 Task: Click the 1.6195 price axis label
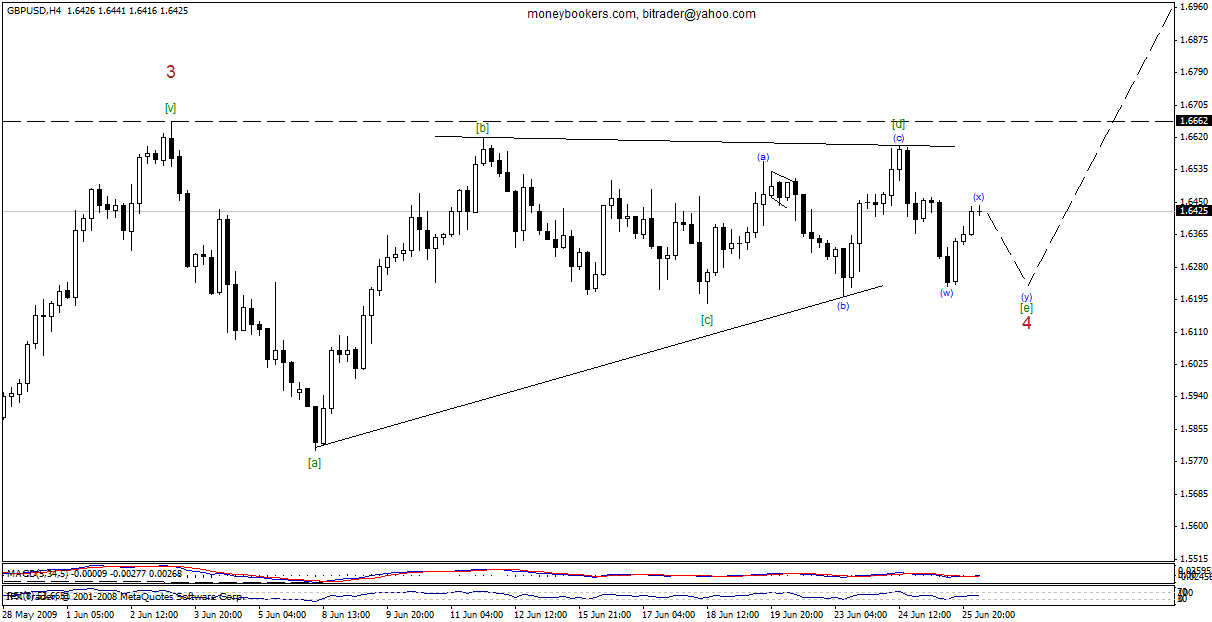click(1195, 299)
